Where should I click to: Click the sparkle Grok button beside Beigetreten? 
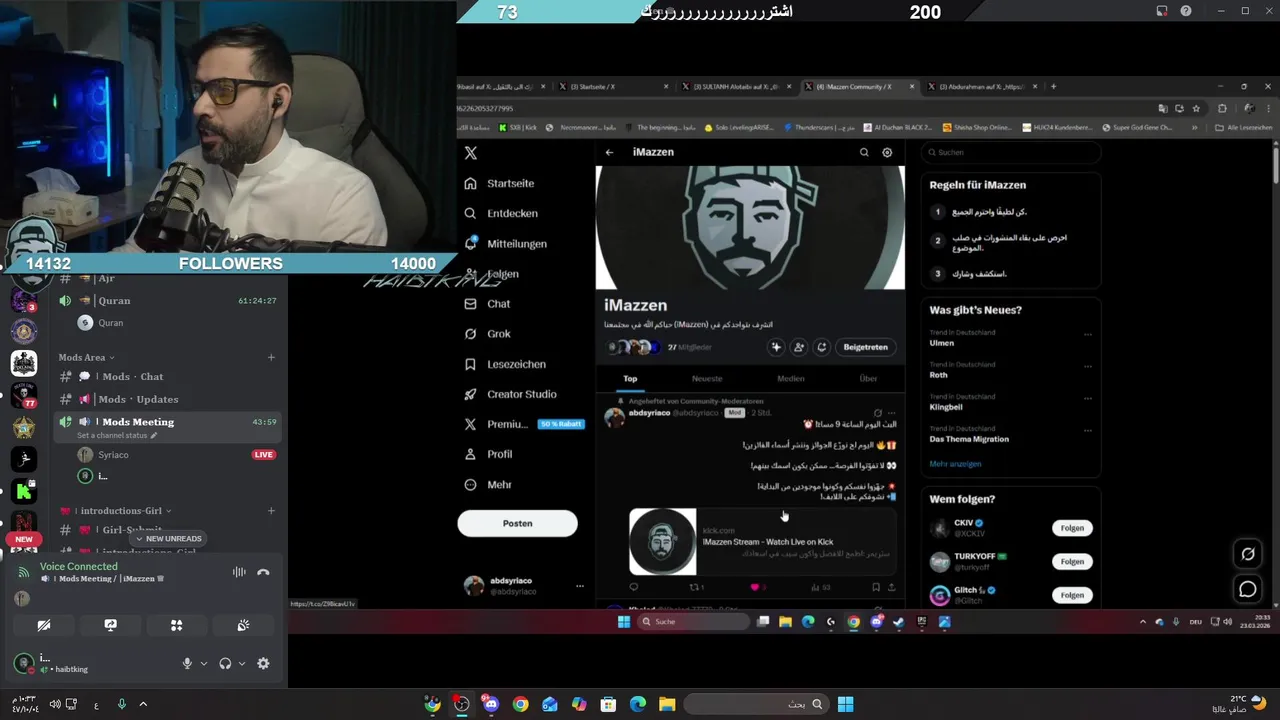tap(776, 347)
